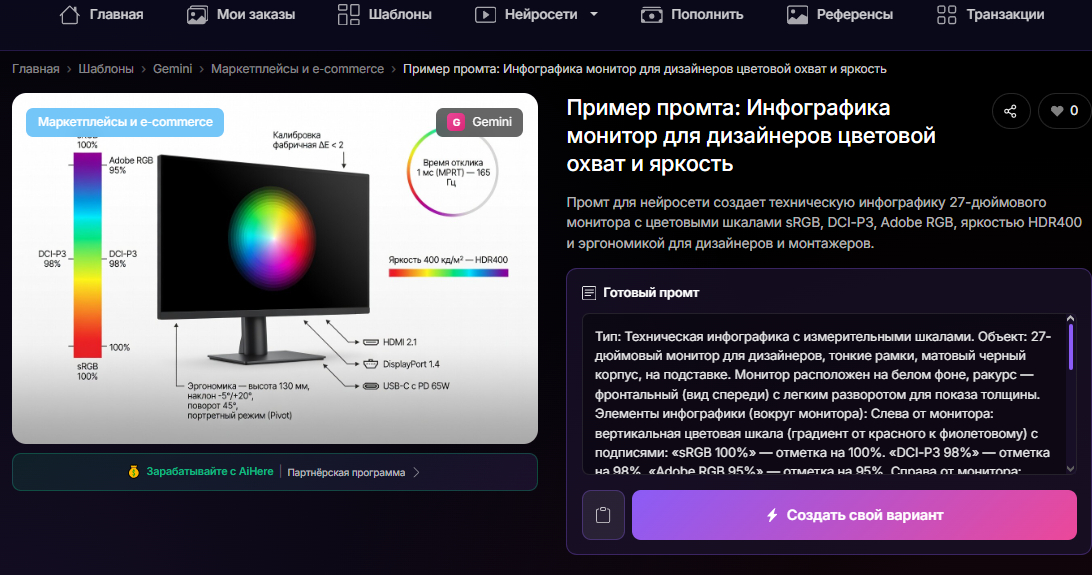Click the prompt text scrollbar thumb
This screenshot has height=575, width=1092.
click(x=1070, y=348)
